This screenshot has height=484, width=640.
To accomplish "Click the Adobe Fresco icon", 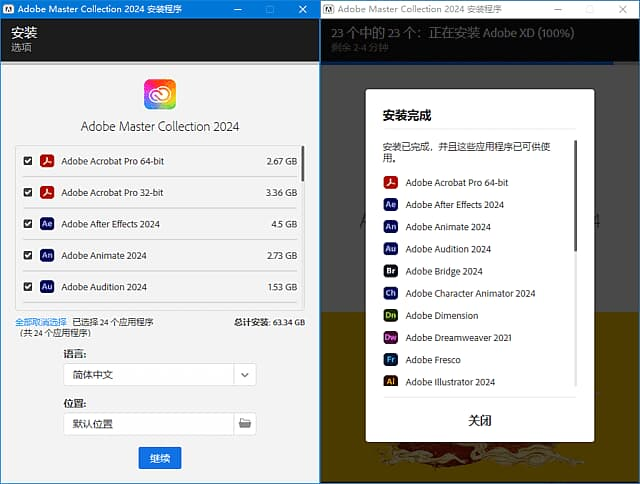I will point(391,360).
